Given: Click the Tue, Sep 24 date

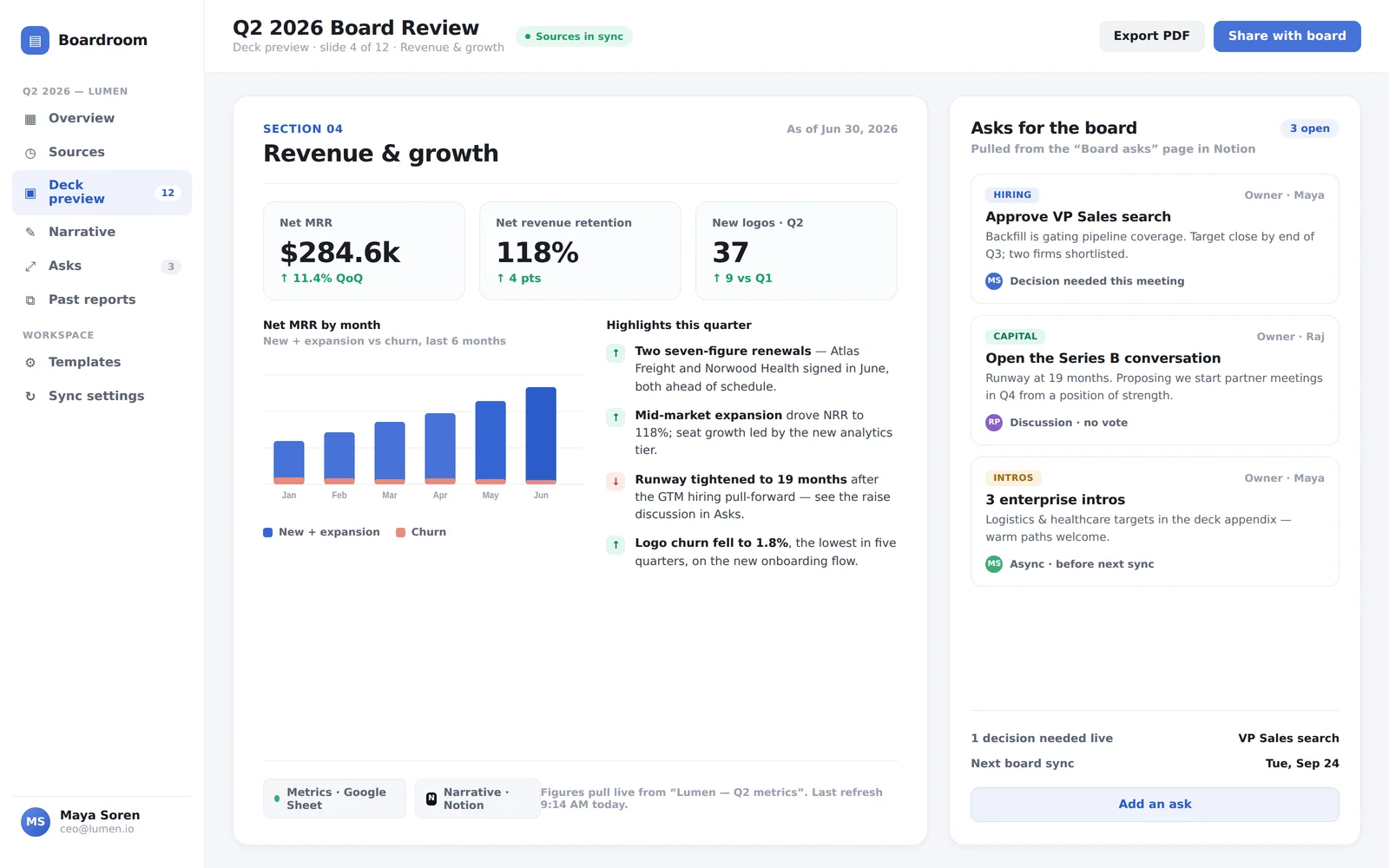Looking at the screenshot, I should coord(1302,764).
